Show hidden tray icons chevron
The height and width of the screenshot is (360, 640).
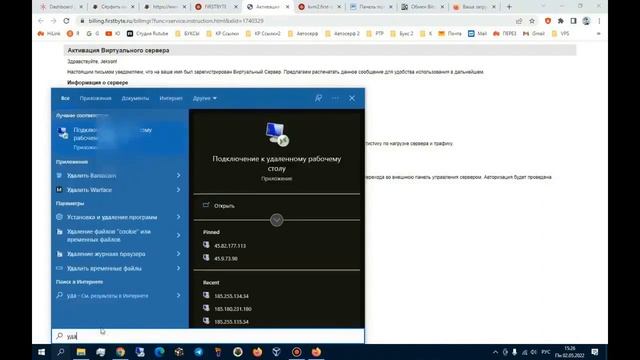[495, 352]
